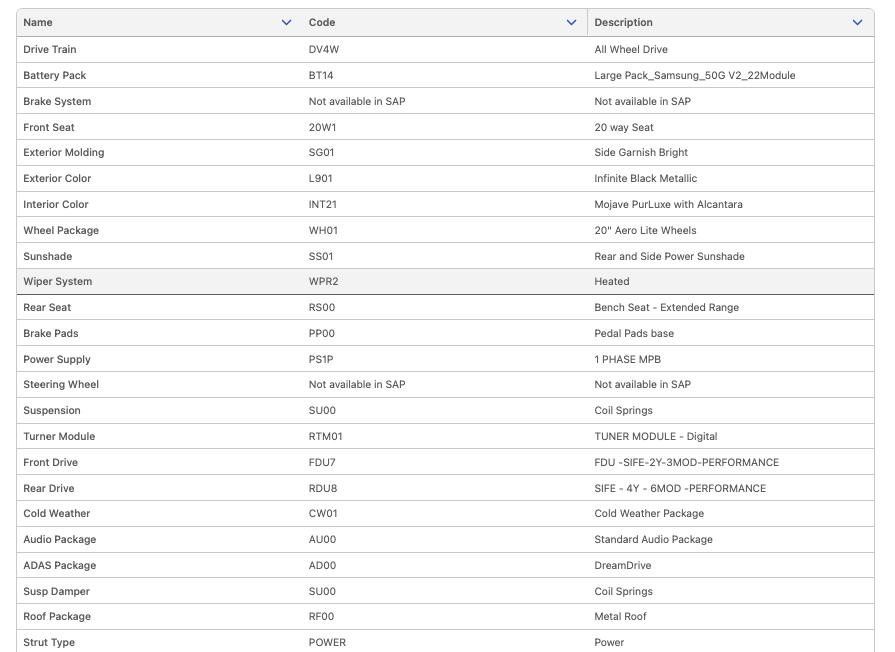895x652 pixels.
Task: Select the Battery Pack row
Action: (x=55, y=75)
